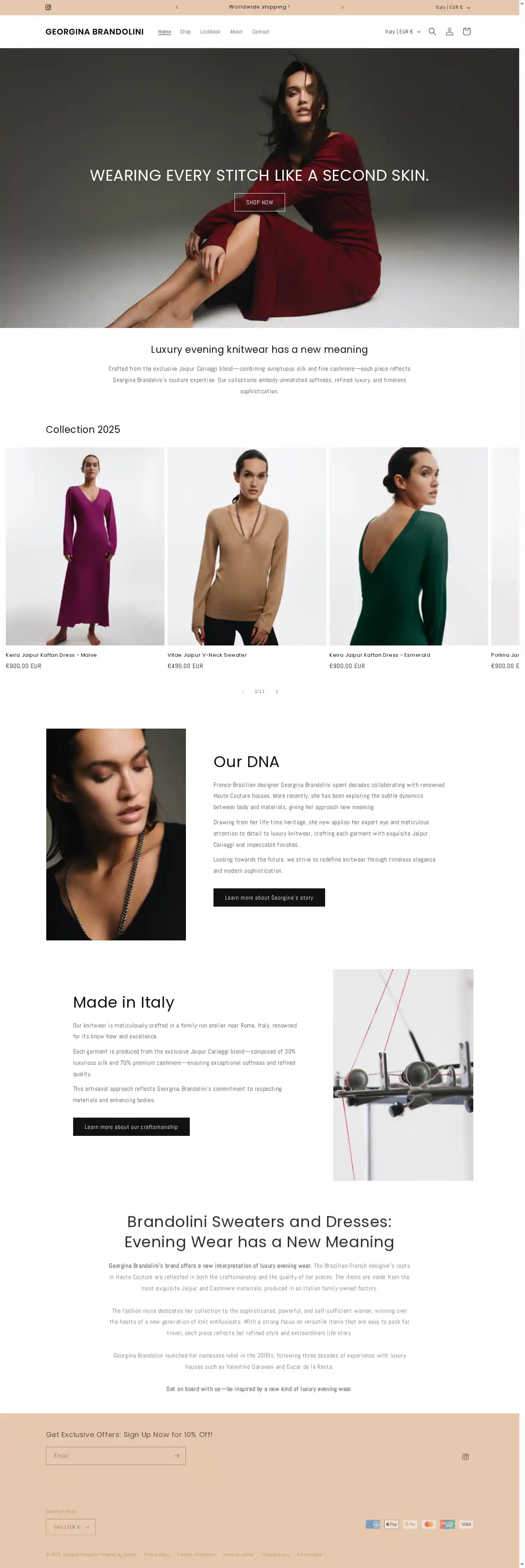Click Learn more about Georgina's story
The image size is (525, 1568).
(269, 897)
